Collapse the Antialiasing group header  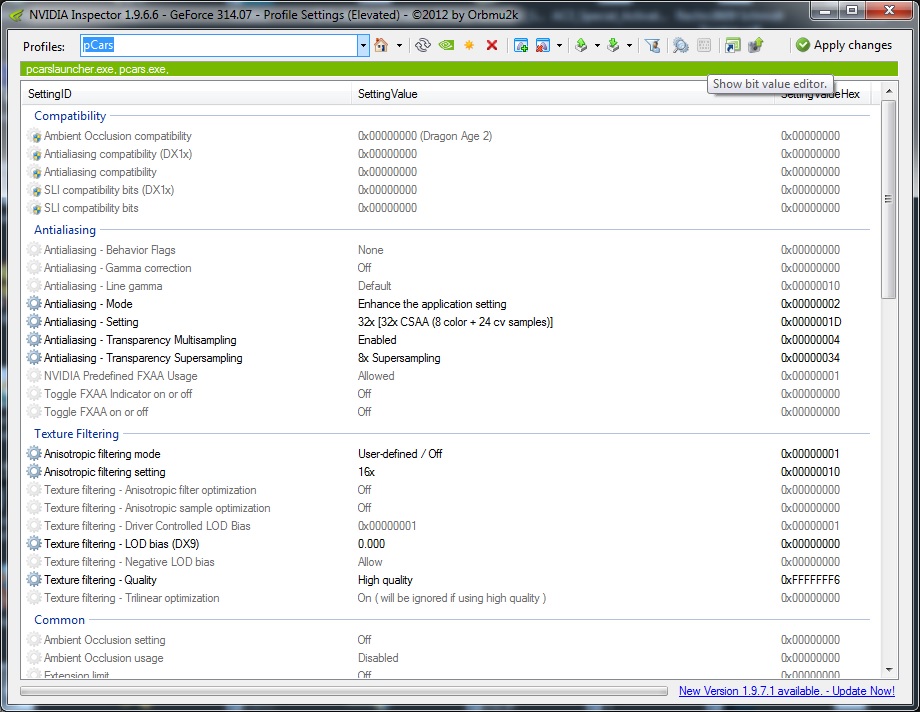(65, 230)
